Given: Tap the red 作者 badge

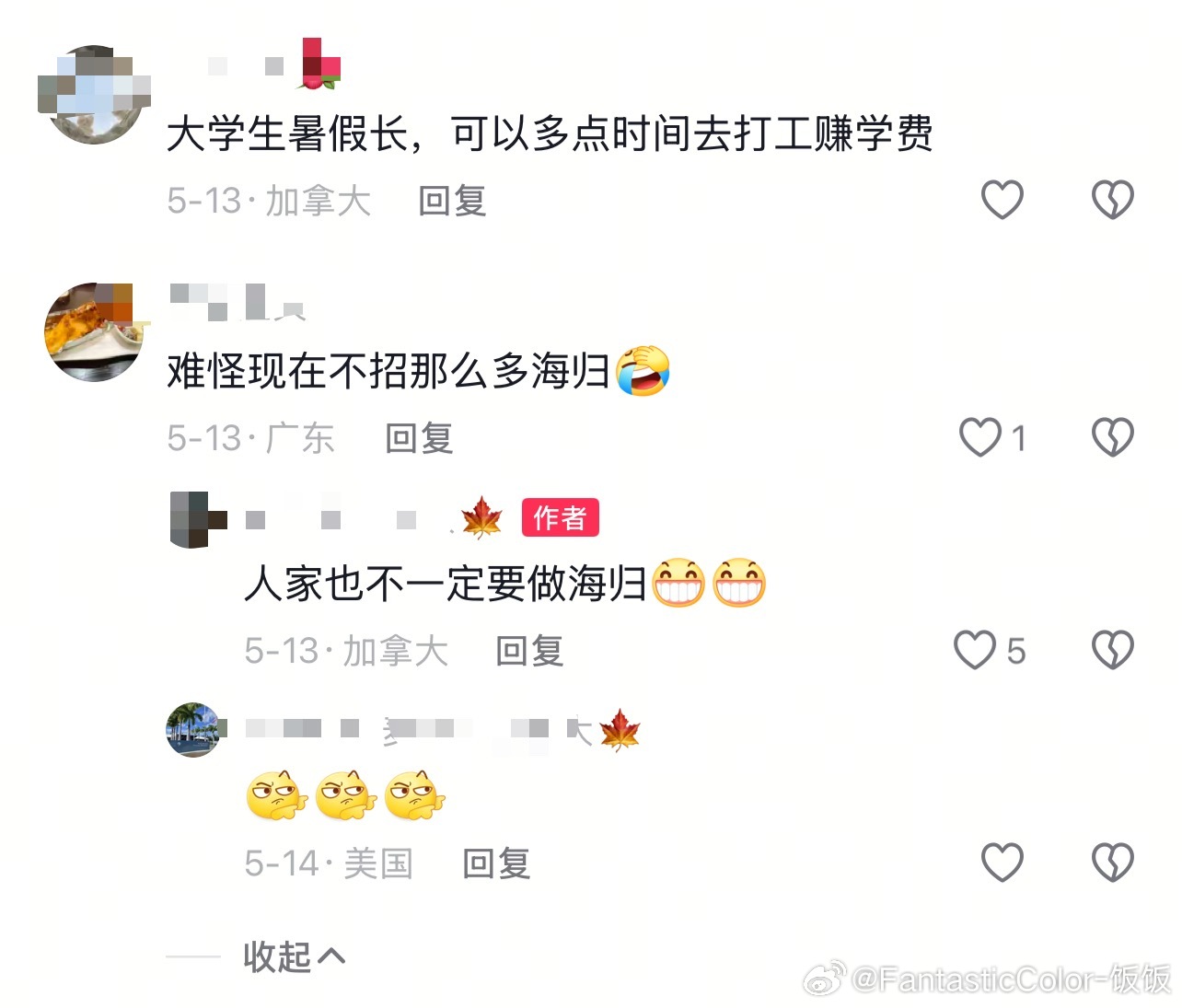Looking at the screenshot, I should (x=560, y=517).
